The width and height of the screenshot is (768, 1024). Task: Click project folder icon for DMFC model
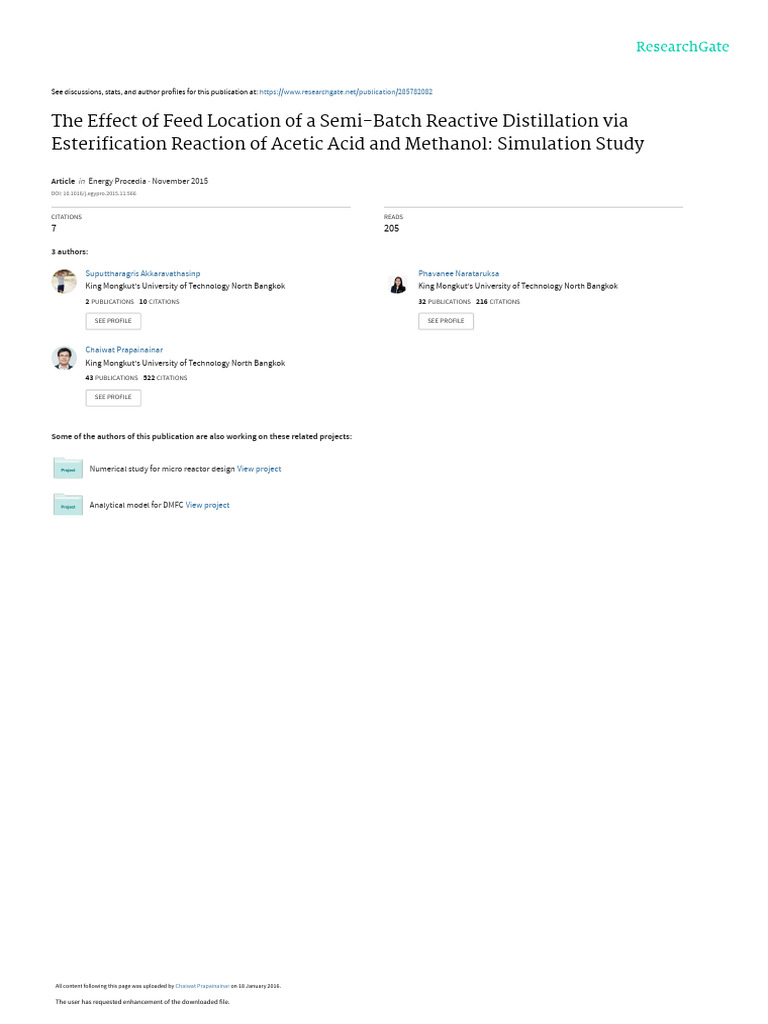click(68, 504)
